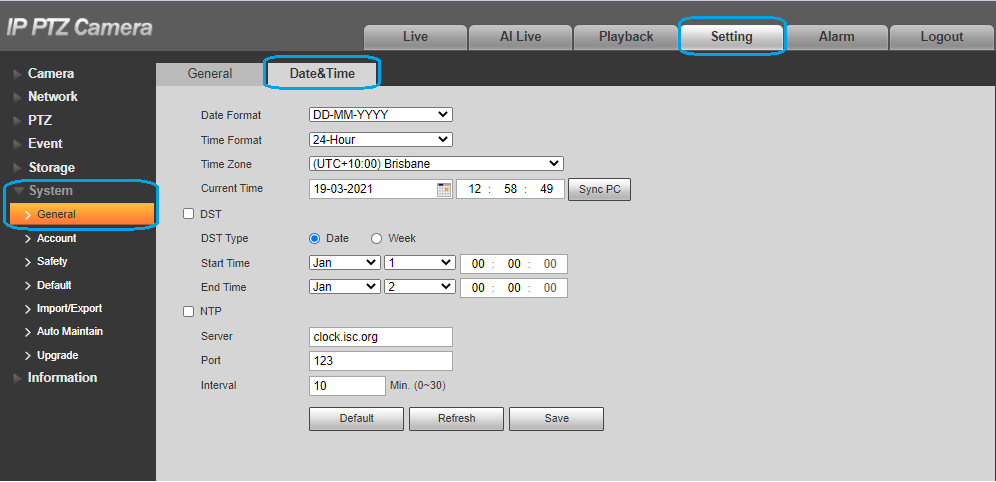
Task: Select the Week DST type radio
Action: (376, 239)
